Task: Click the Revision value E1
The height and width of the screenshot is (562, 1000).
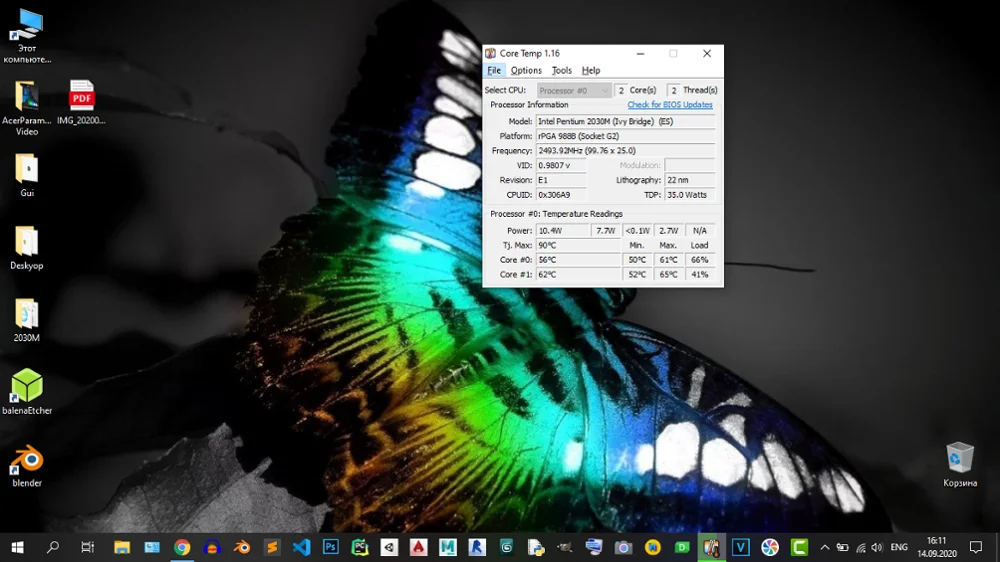Action: click(x=561, y=180)
